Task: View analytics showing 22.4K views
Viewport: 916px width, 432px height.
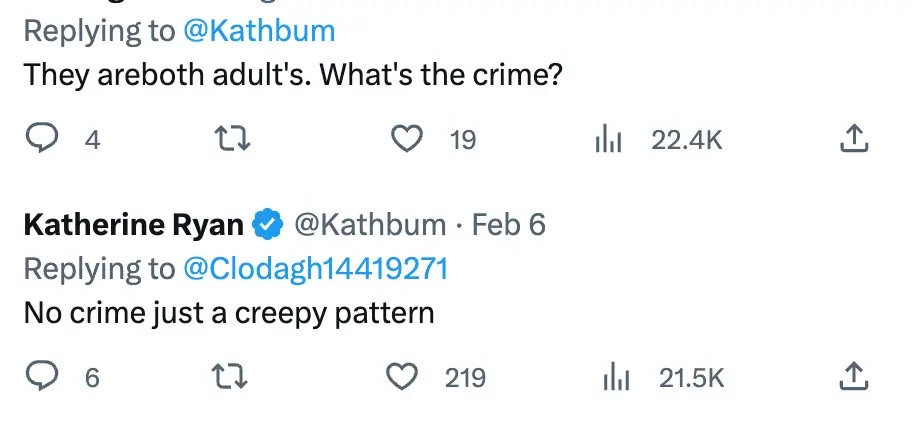Action: point(609,140)
